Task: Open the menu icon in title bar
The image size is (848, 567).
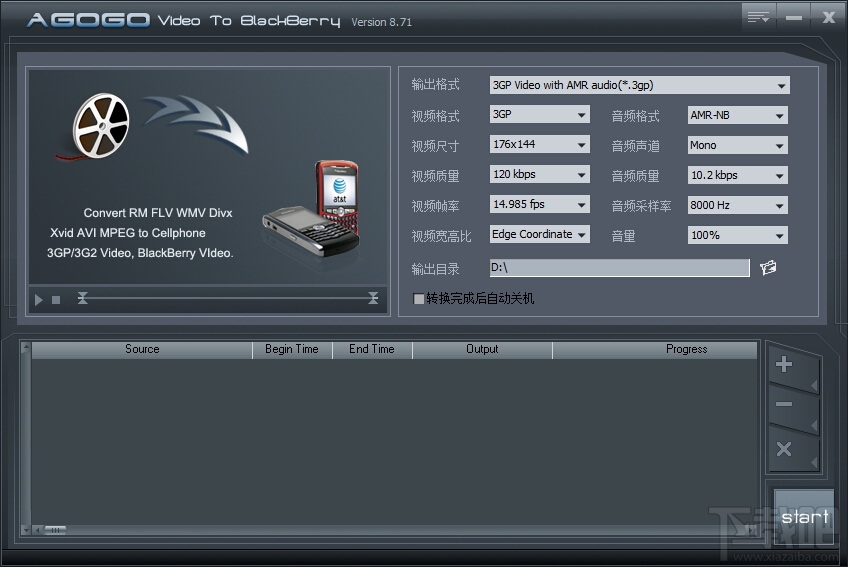Action: 758,17
